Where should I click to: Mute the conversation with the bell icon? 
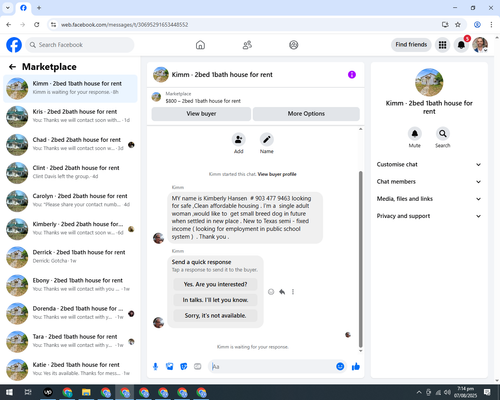pyautogui.click(x=415, y=134)
